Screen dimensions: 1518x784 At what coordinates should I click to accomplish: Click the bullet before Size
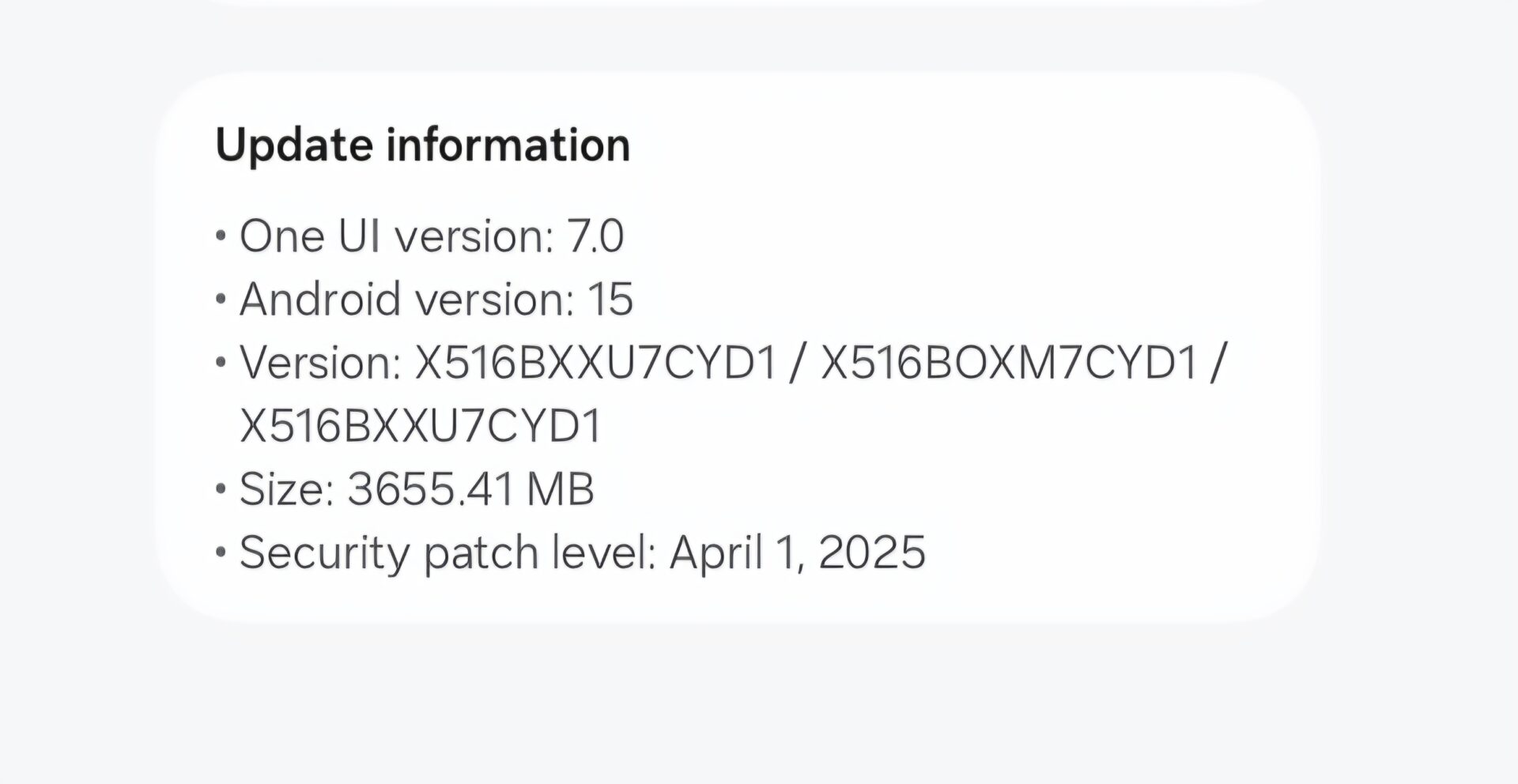[221, 489]
